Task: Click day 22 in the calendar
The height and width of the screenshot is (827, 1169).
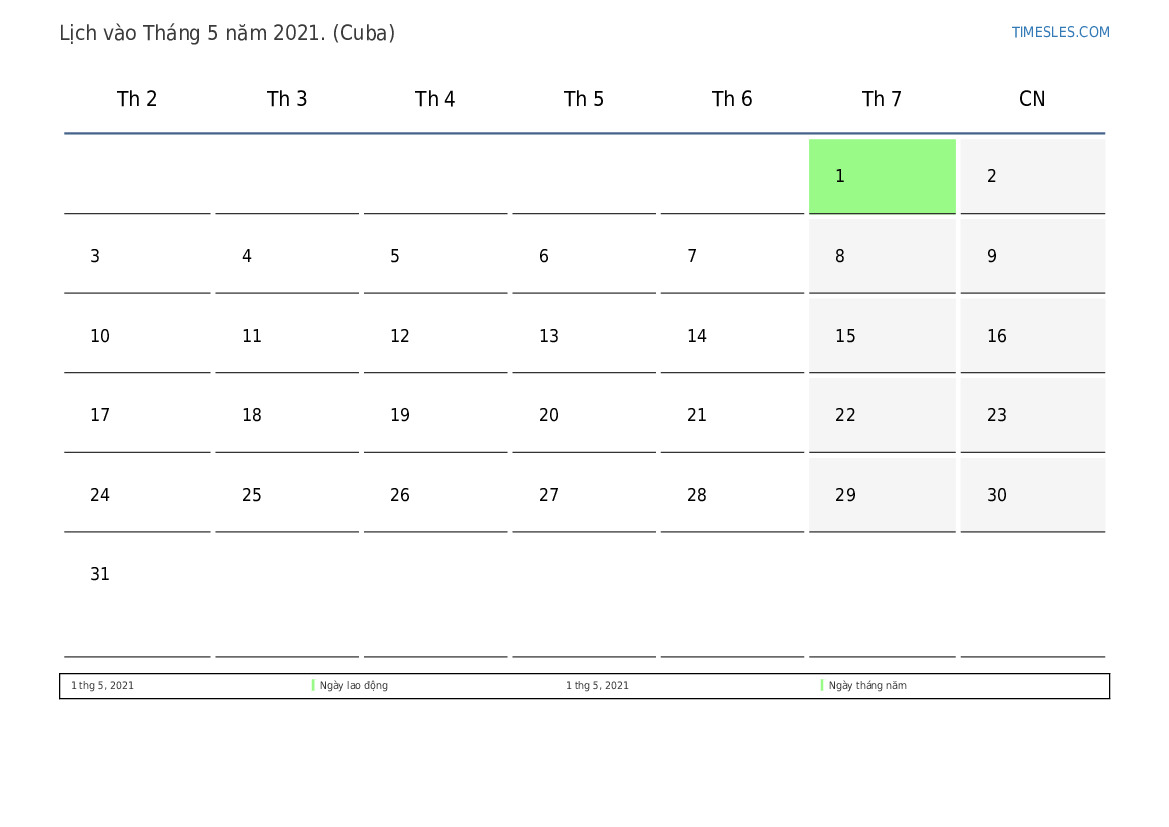Action: (882, 415)
